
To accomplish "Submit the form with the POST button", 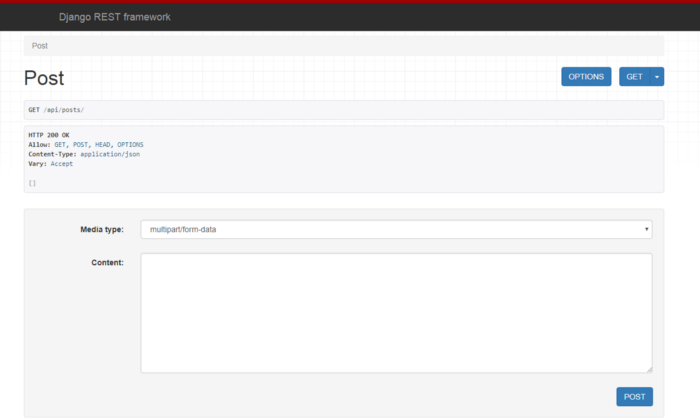I will pos(634,396).
